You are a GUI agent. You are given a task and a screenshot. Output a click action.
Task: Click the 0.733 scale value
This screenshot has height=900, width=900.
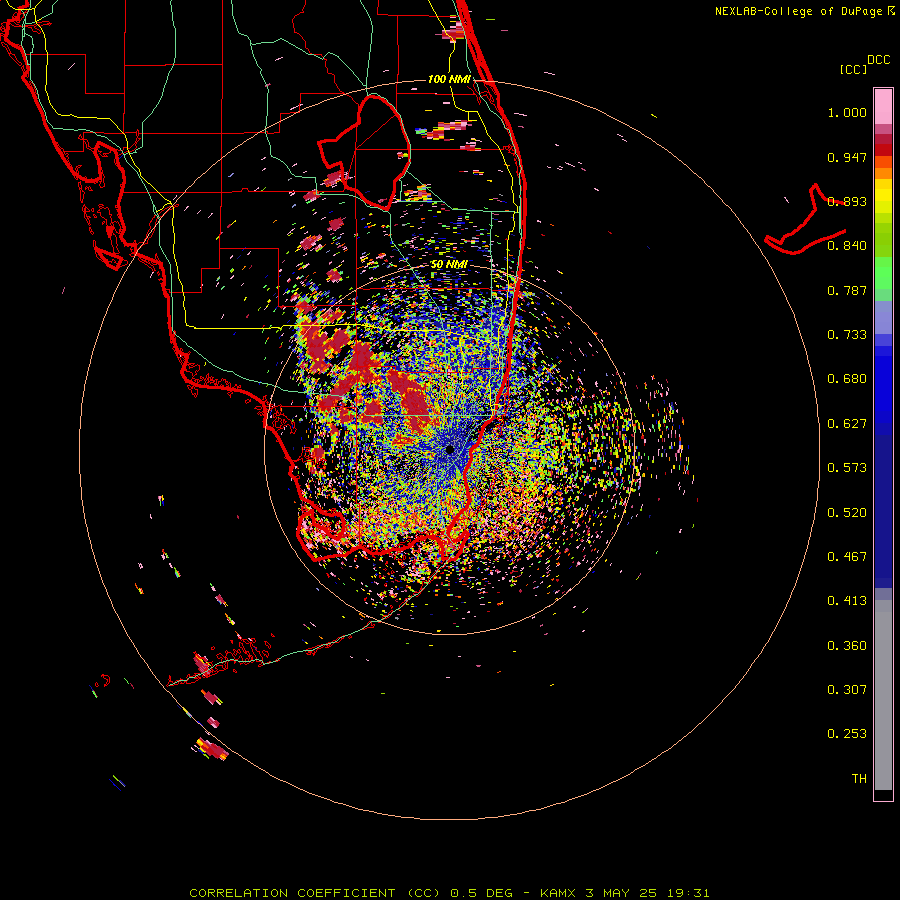click(847, 335)
